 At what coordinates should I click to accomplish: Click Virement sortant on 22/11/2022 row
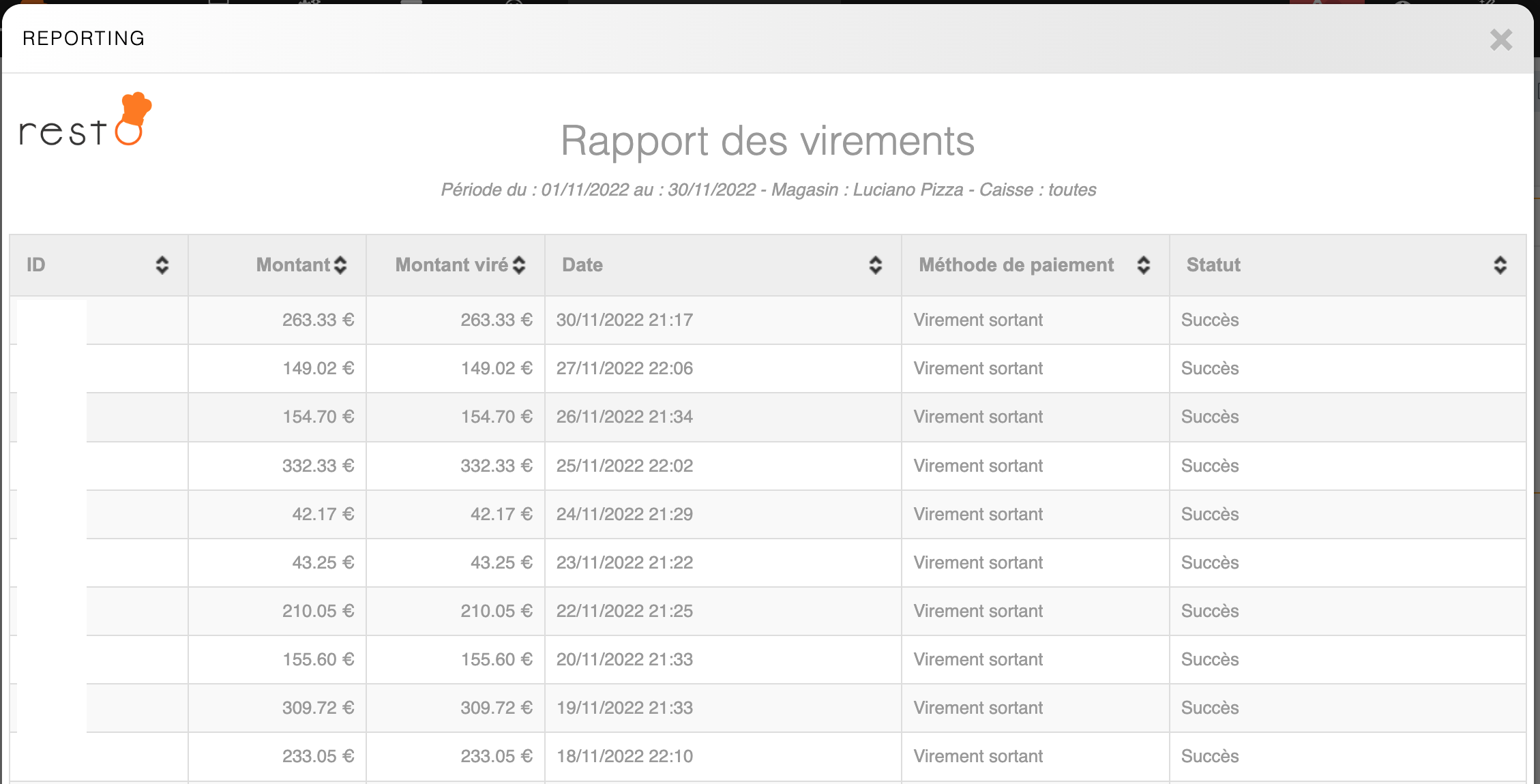point(977,612)
